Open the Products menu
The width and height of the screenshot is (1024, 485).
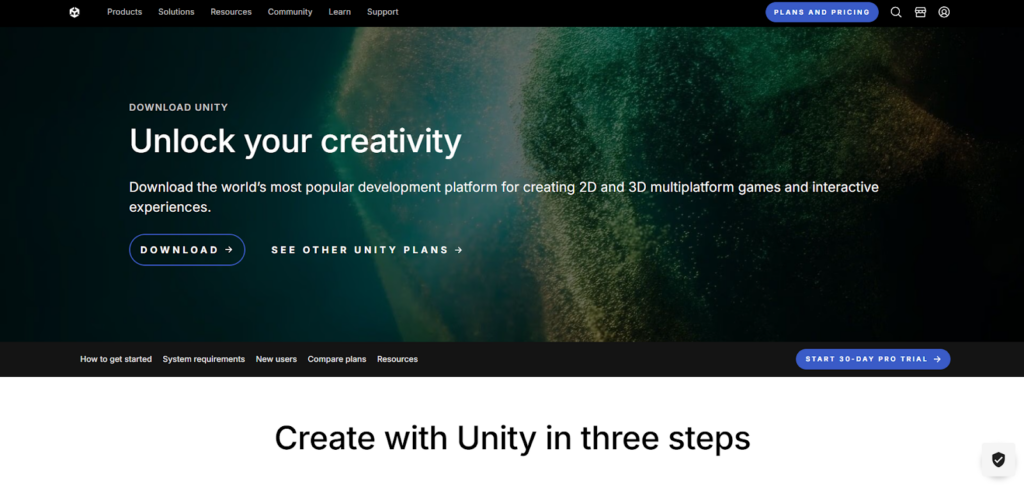click(x=124, y=12)
